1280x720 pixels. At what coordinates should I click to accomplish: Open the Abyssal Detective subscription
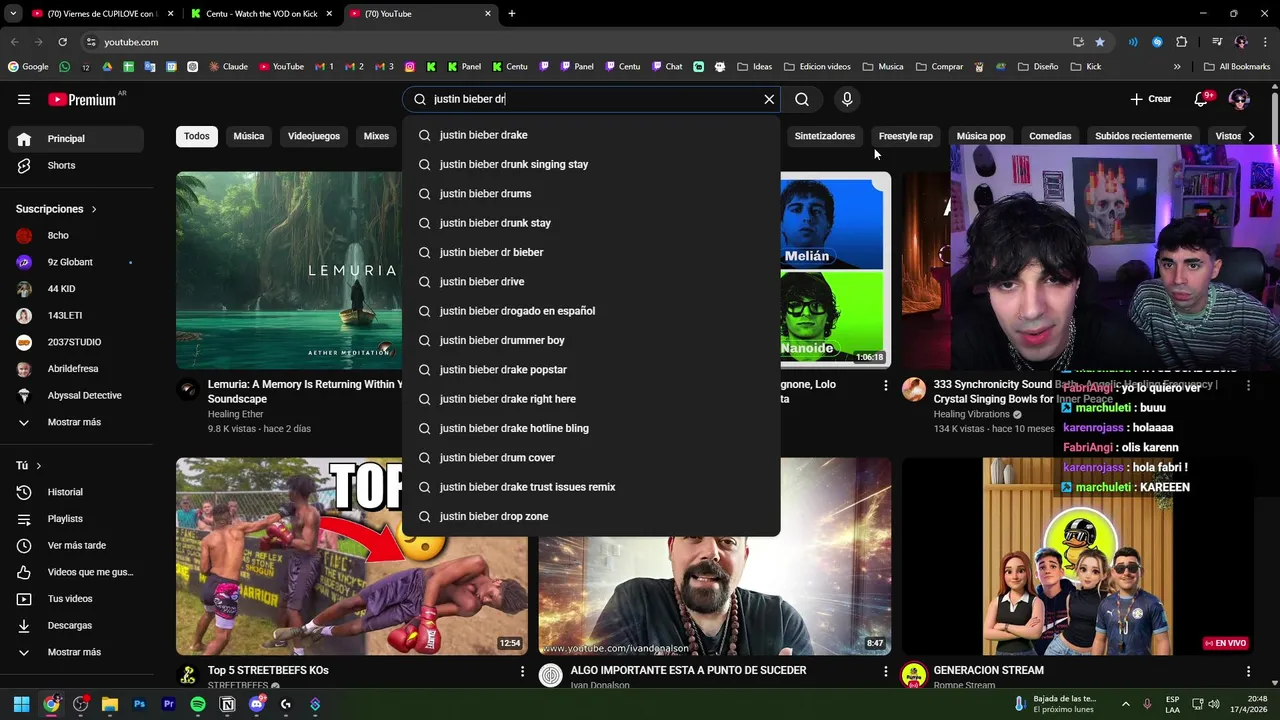[77, 395]
